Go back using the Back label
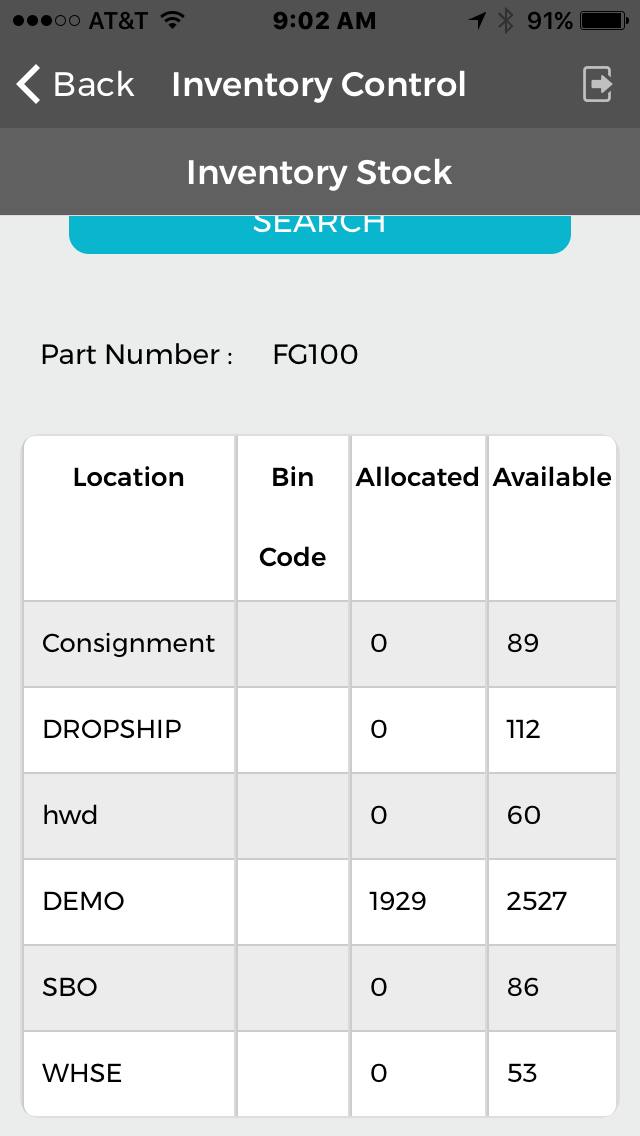This screenshot has height=1136, width=640. point(93,85)
